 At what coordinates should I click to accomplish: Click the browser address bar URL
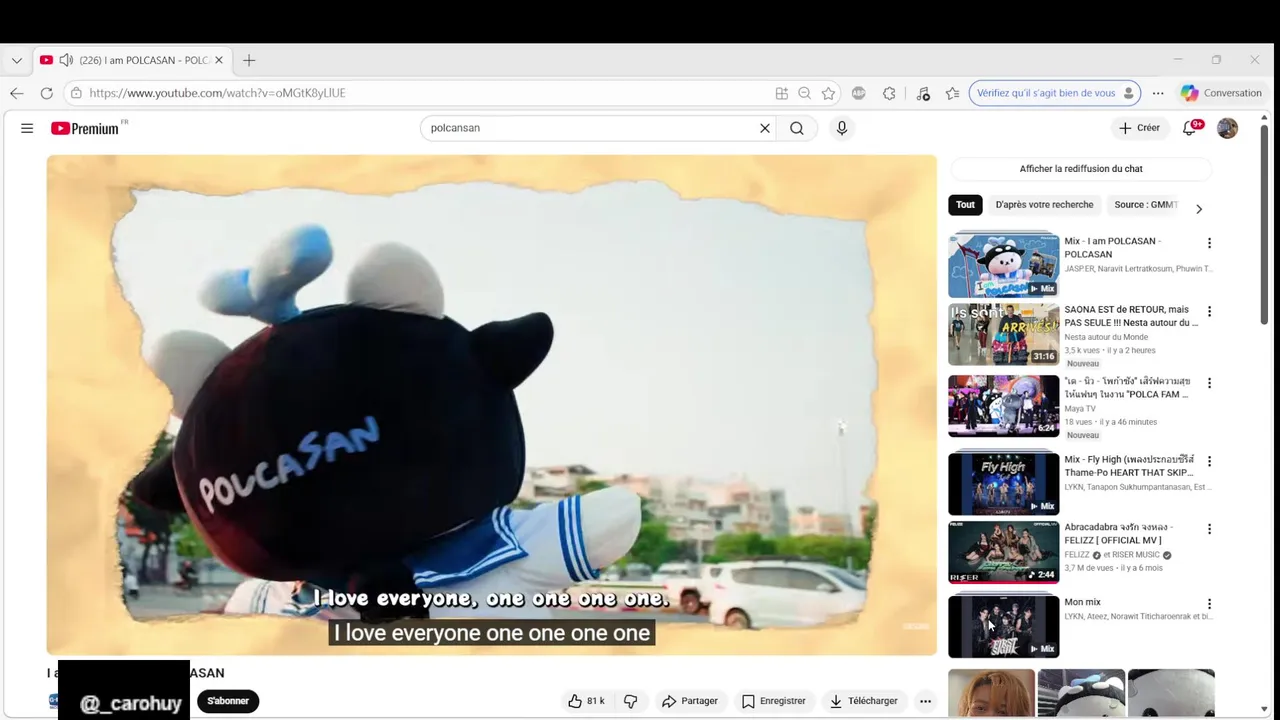tap(217, 93)
